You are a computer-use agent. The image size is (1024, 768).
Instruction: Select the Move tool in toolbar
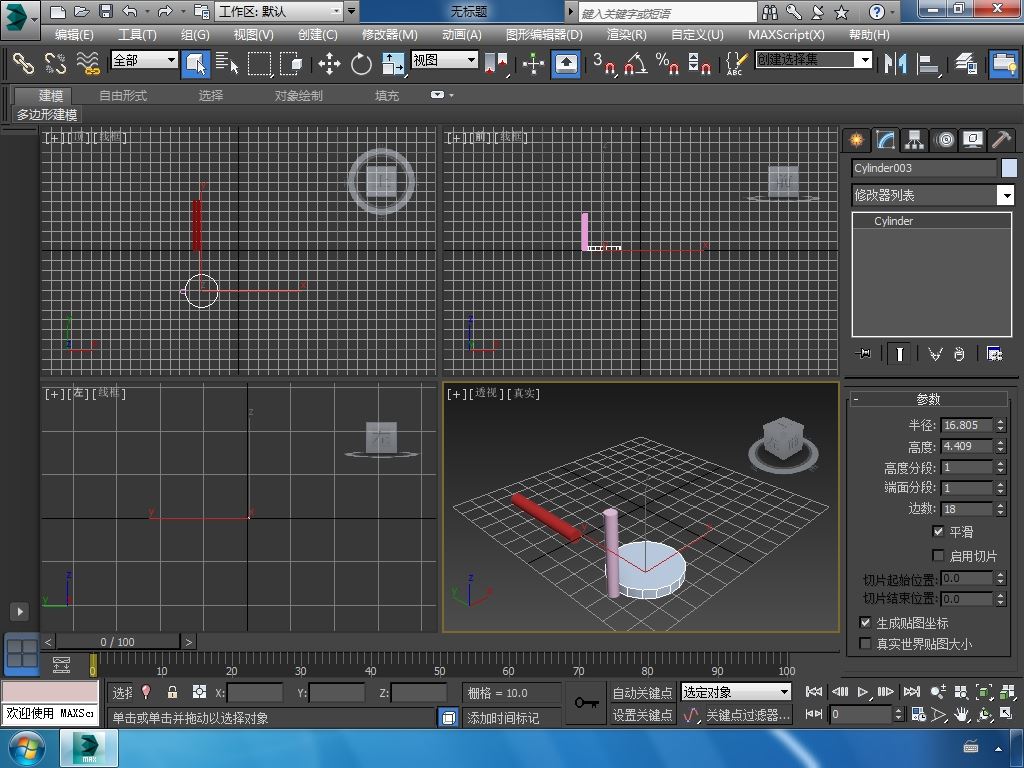coord(329,64)
